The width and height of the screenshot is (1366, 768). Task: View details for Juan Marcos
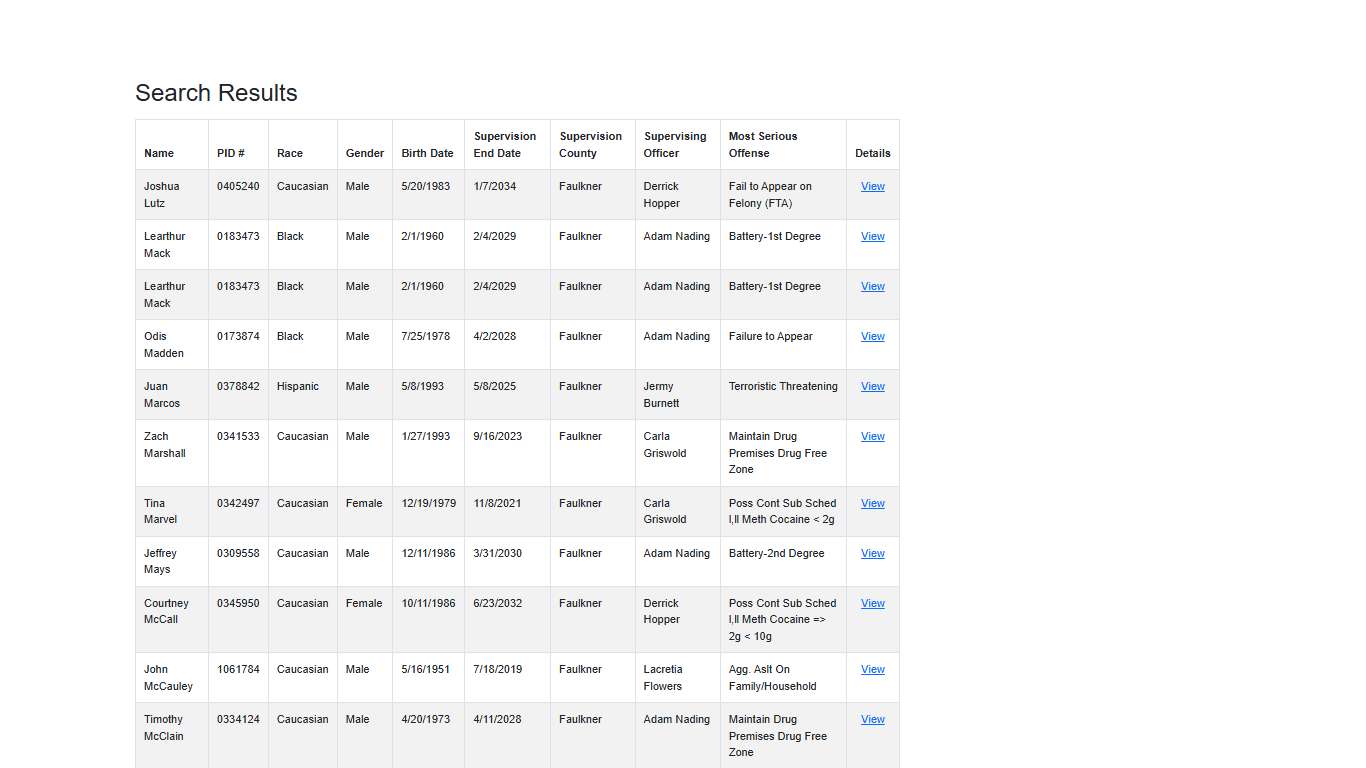click(x=872, y=387)
